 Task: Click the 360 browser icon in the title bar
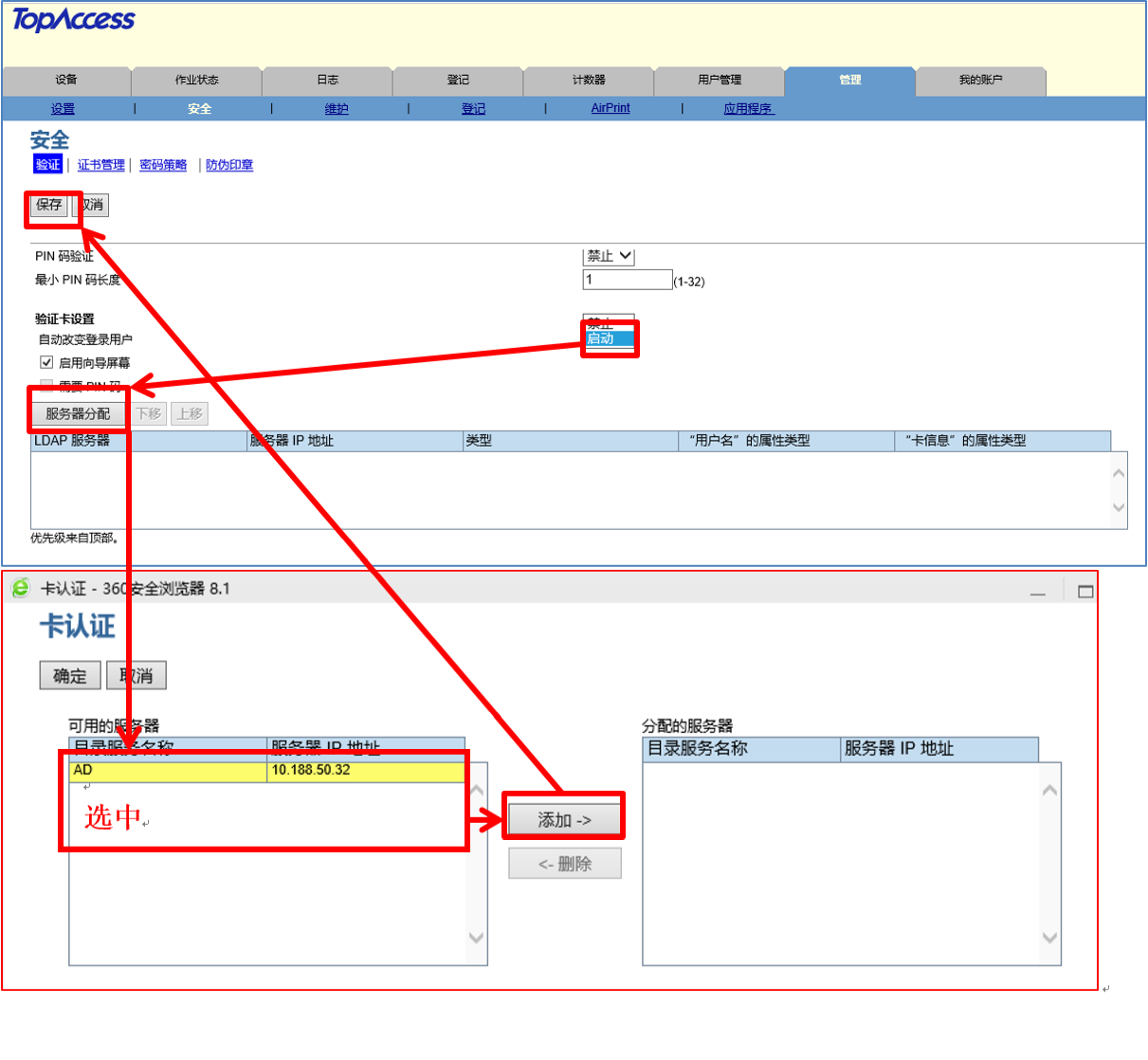pos(20,588)
